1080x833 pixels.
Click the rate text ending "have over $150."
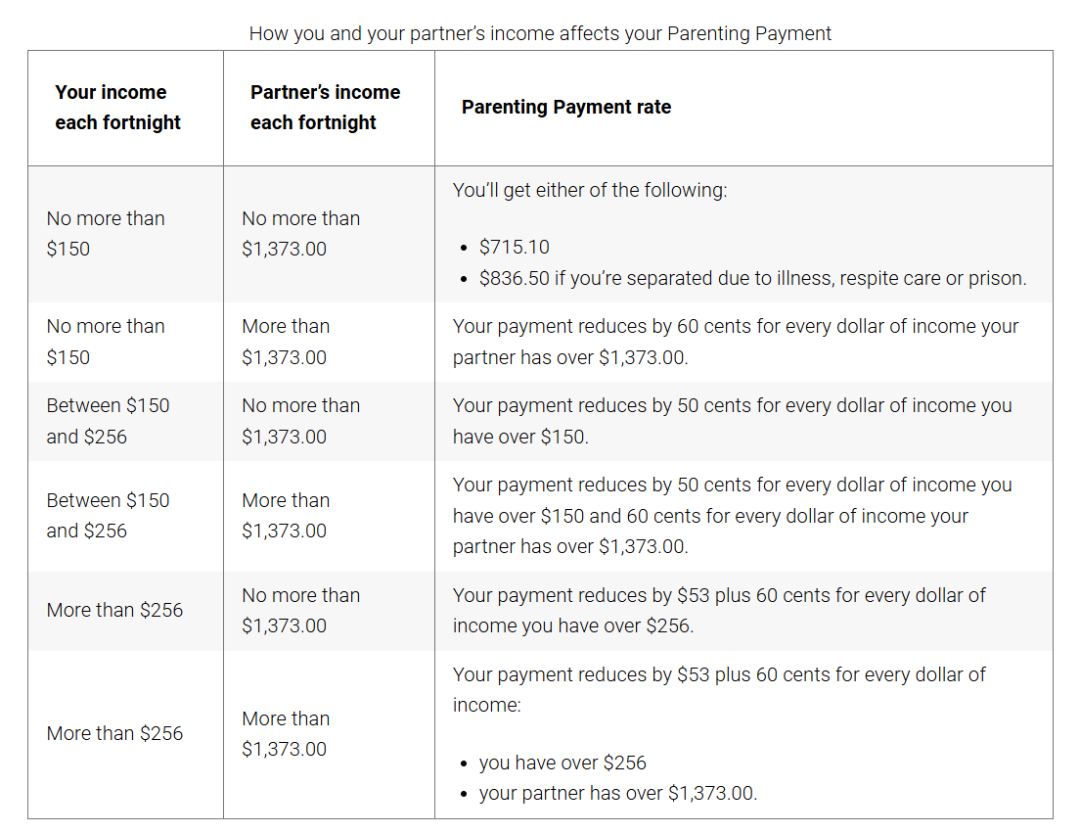point(732,420)
